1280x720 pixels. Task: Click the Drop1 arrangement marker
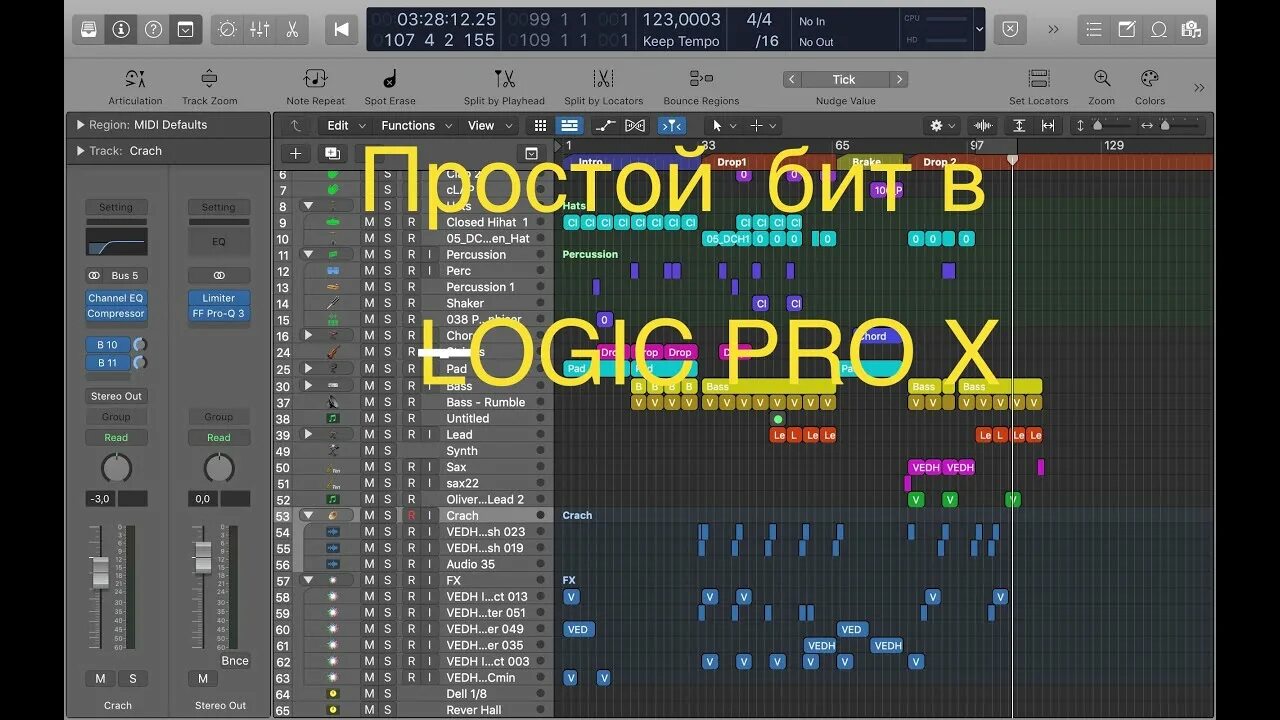[731, 162]
